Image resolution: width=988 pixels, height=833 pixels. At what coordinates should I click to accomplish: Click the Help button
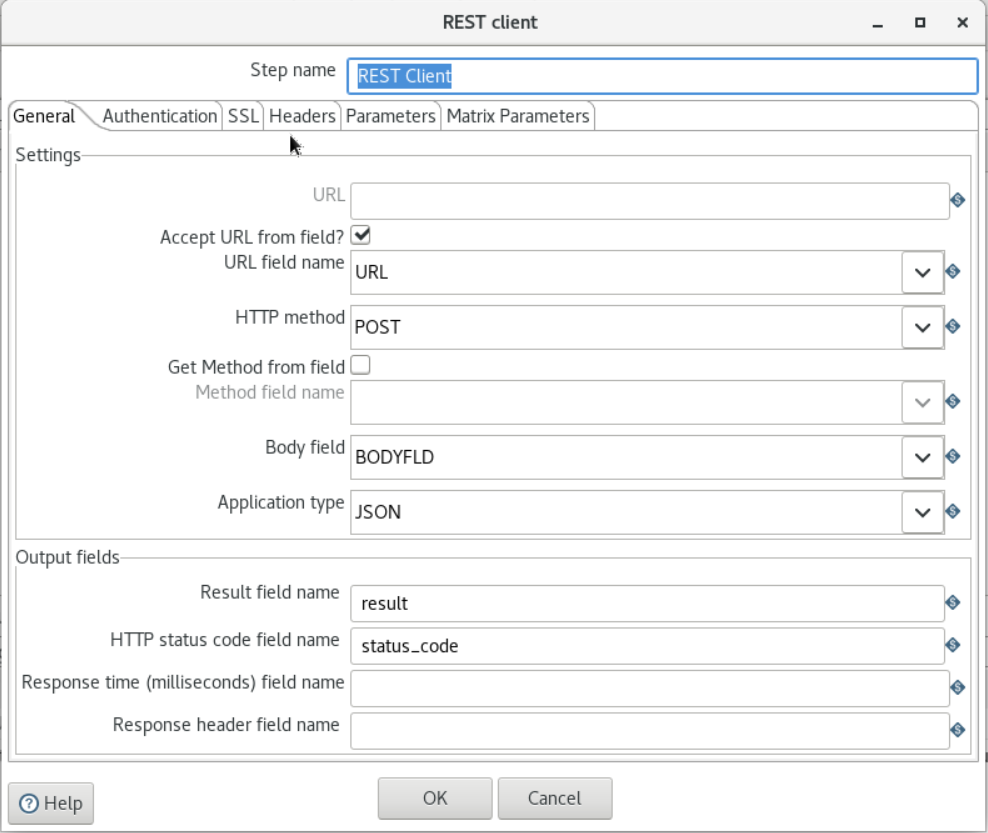coord(50,803)
